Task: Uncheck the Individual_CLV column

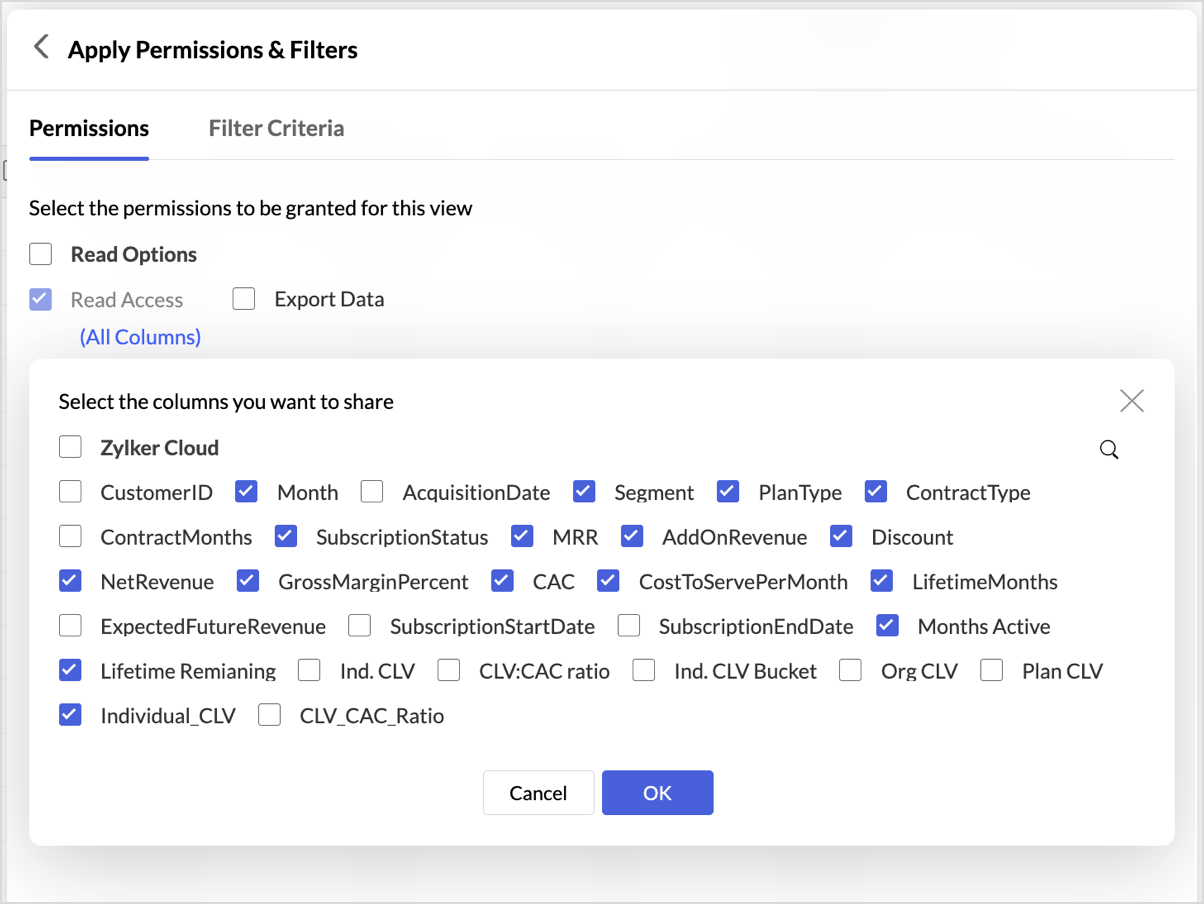Action: point(70,715)
